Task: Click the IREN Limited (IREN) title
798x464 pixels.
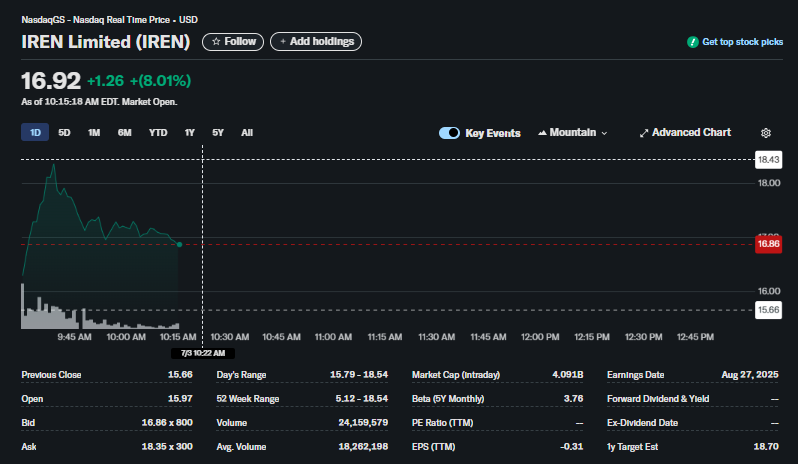Action: click(x=105, y=42)
